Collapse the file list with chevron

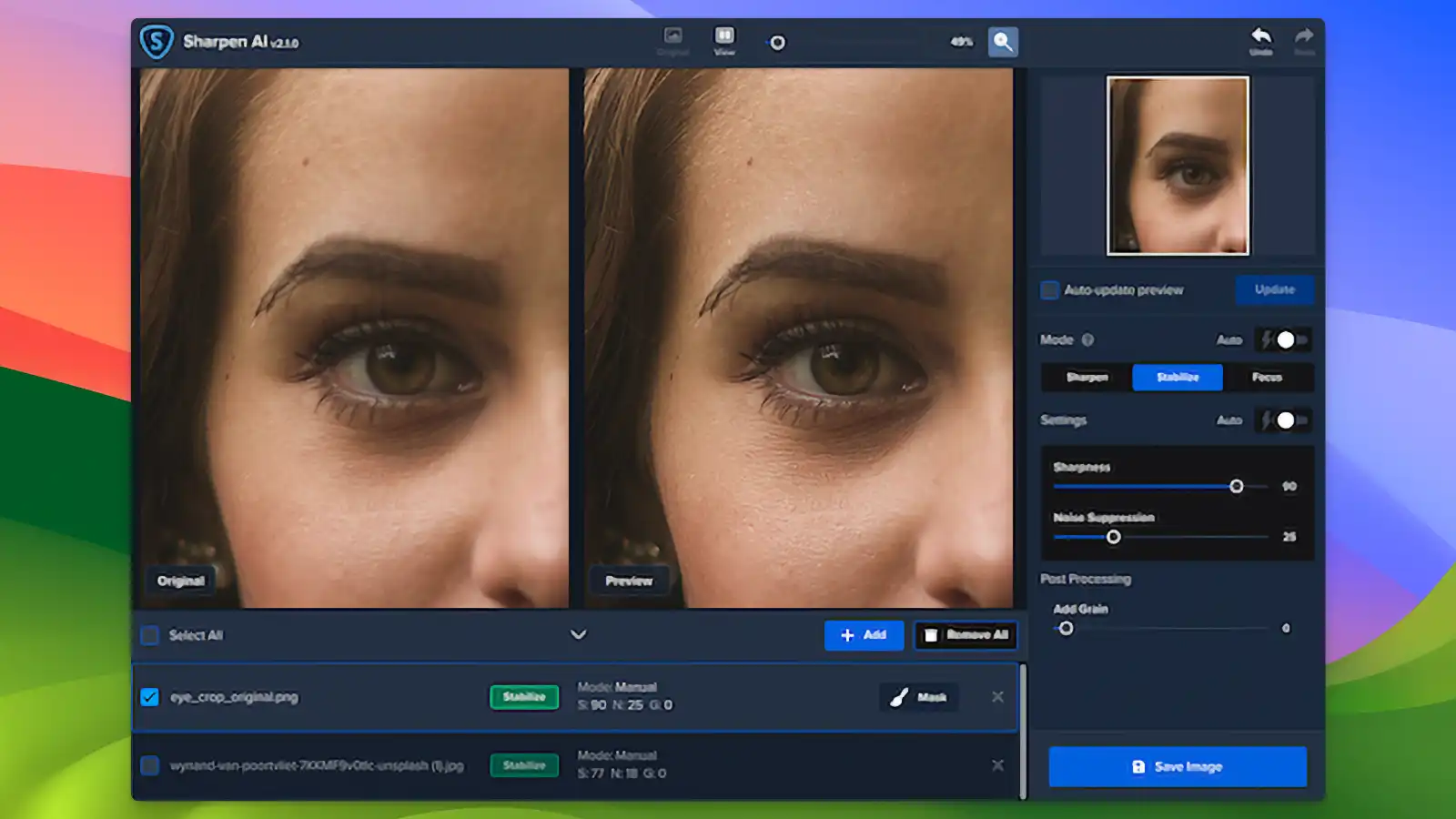coord(578,634)
